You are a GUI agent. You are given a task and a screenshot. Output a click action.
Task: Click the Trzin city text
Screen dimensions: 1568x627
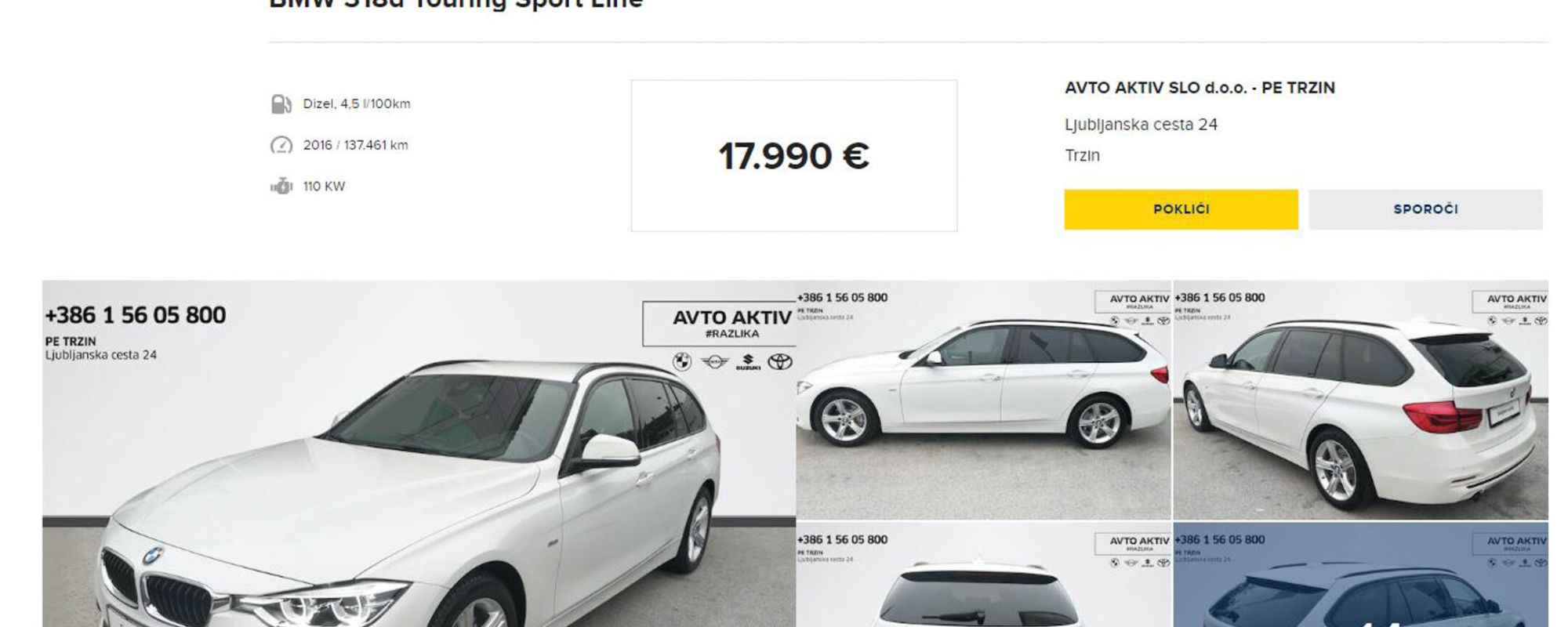point(1082,155)
